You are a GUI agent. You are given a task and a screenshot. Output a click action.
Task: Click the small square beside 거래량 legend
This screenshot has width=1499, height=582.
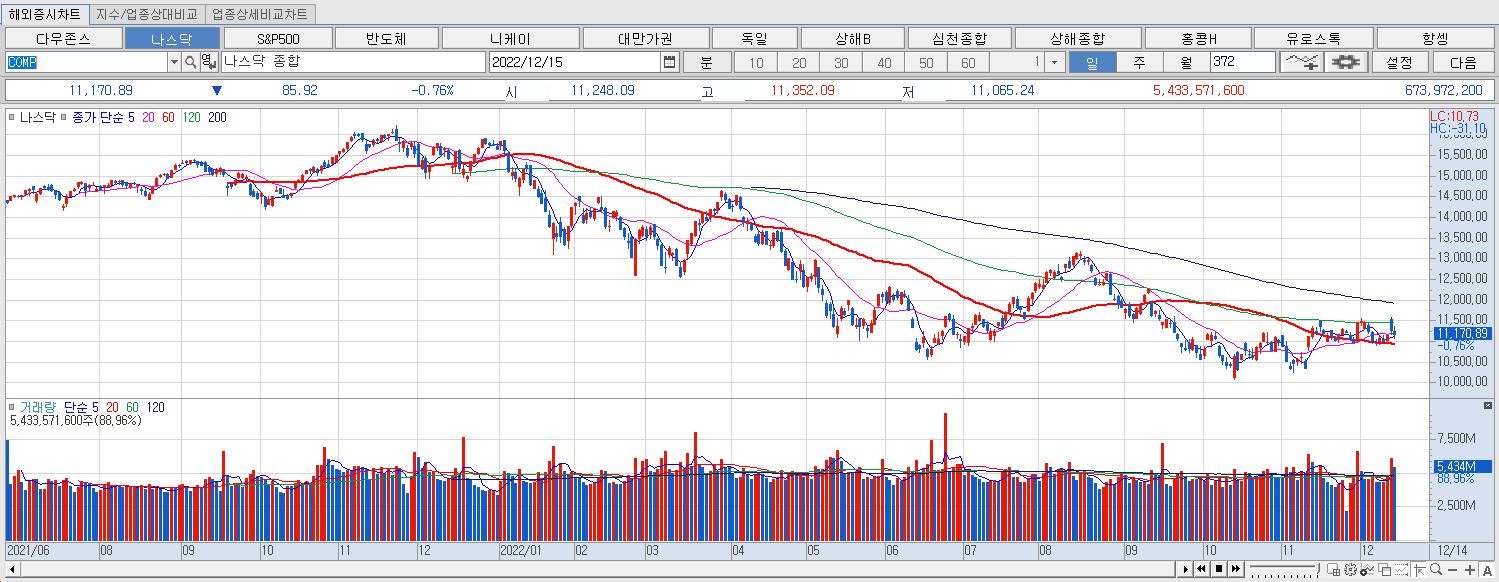11,408
